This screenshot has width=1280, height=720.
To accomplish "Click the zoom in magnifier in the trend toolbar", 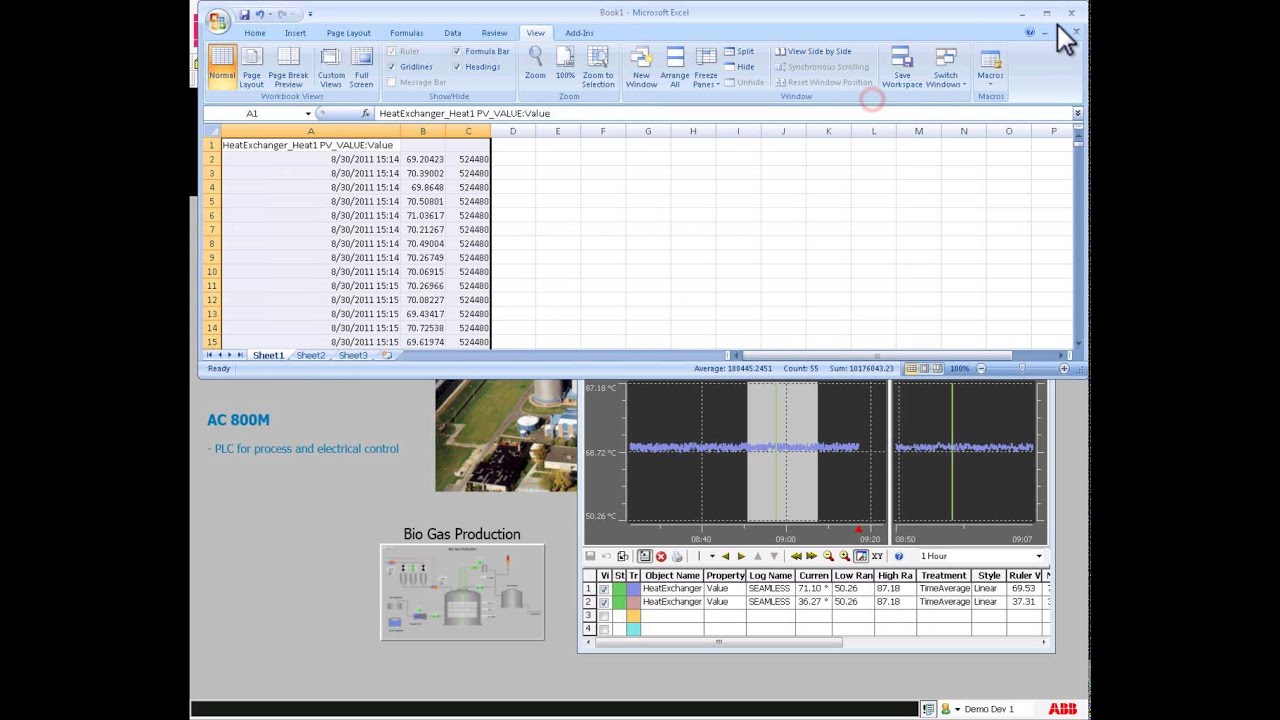I will click(845, 556).
